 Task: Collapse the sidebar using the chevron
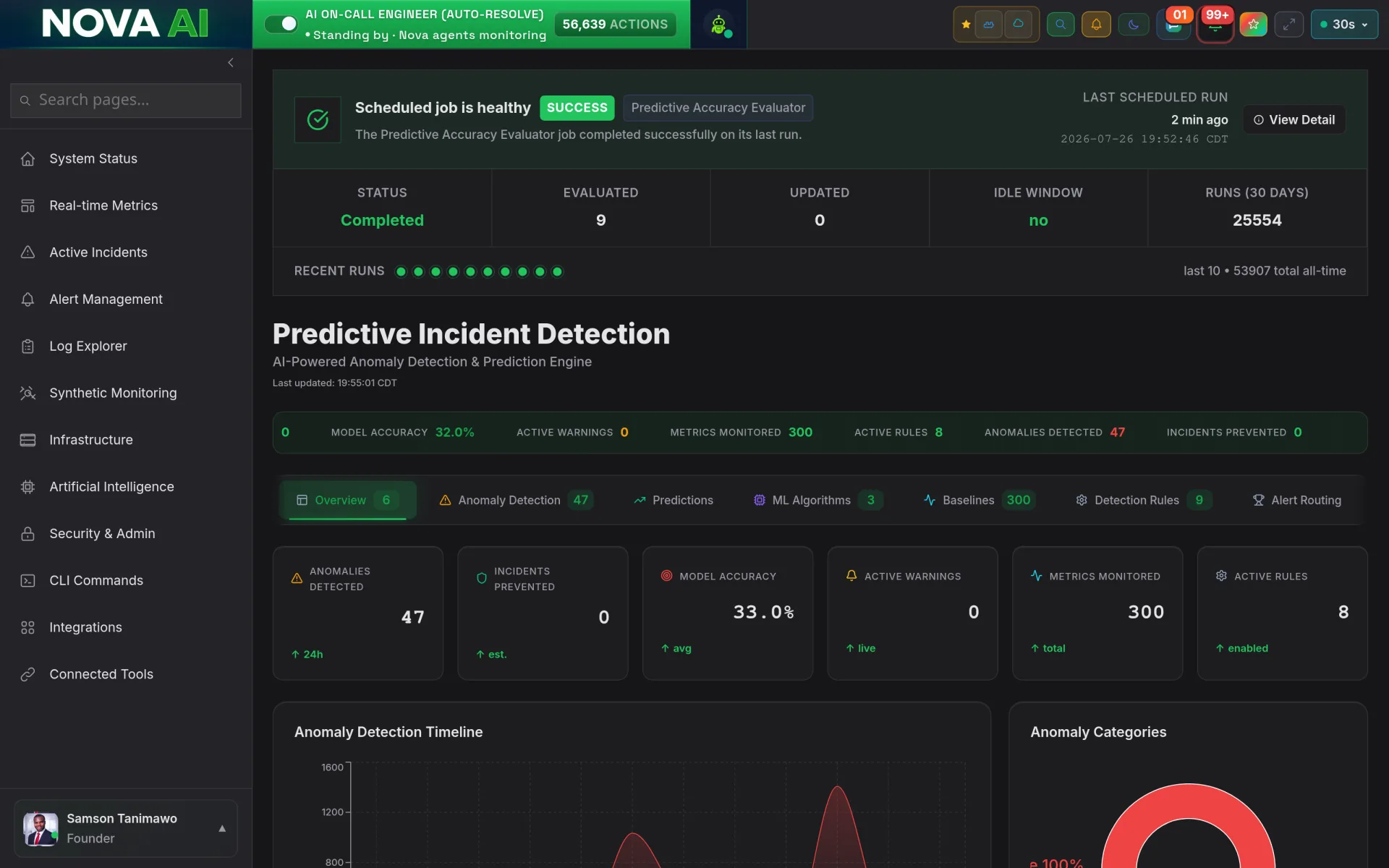(231, 63)
